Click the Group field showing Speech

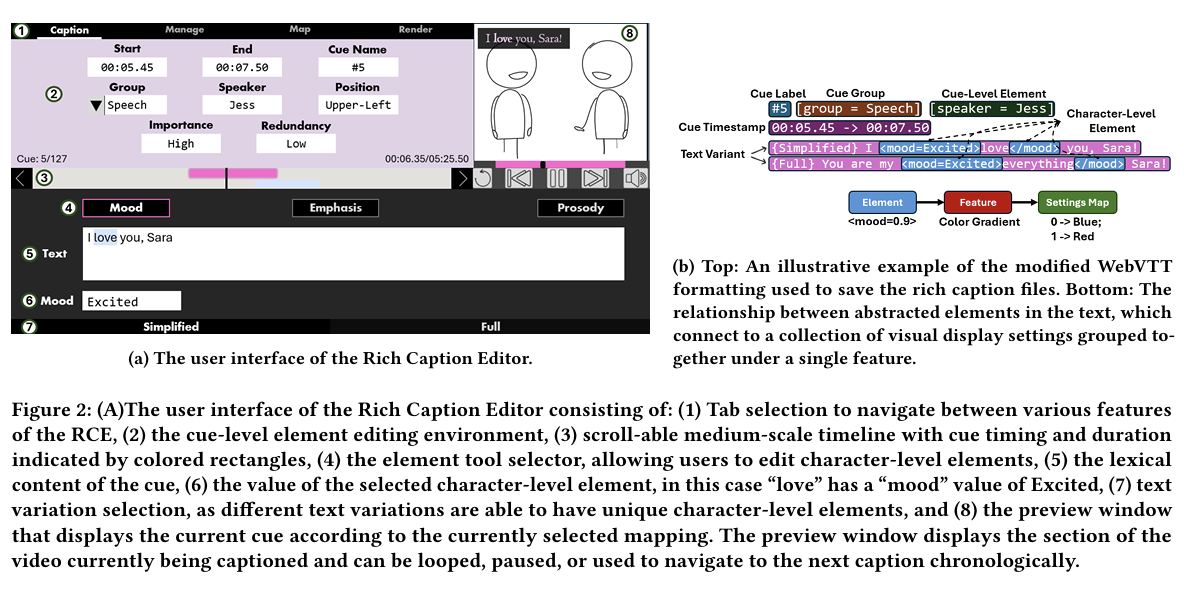(135, 105)
